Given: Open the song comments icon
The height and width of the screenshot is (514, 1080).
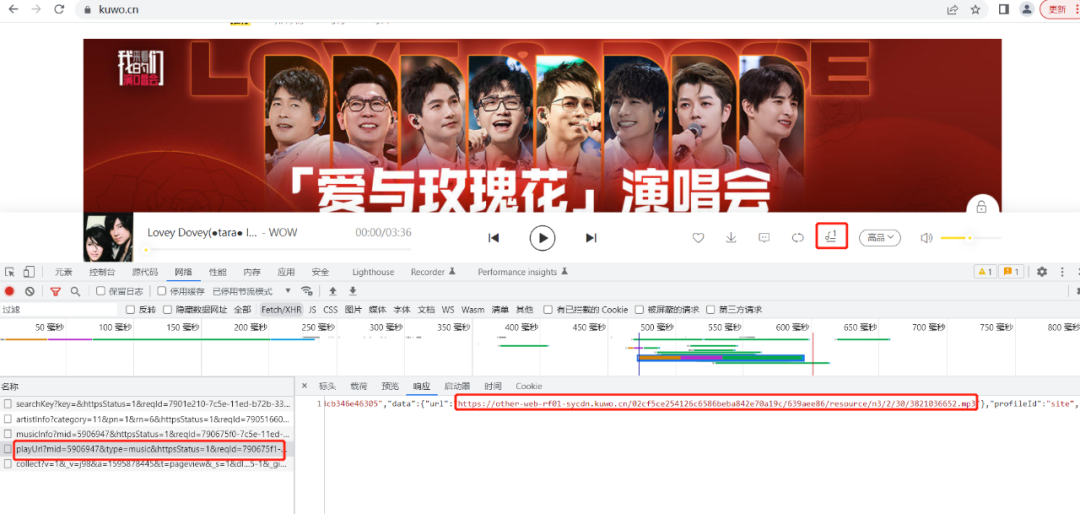Looking at the screenshot, I should (x=764, y=238).
